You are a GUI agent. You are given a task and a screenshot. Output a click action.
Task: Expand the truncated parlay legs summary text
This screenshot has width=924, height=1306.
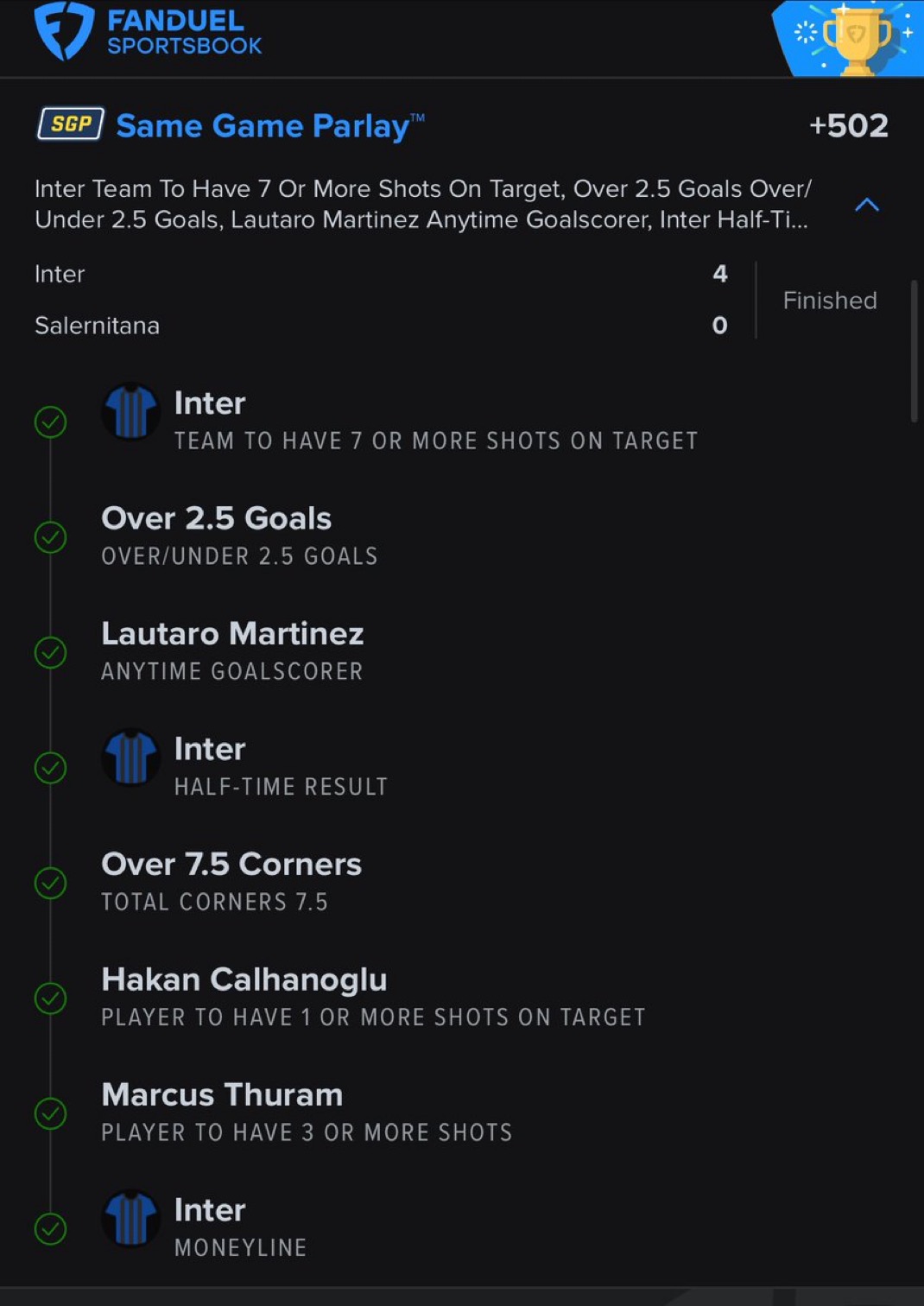point(421,204)
